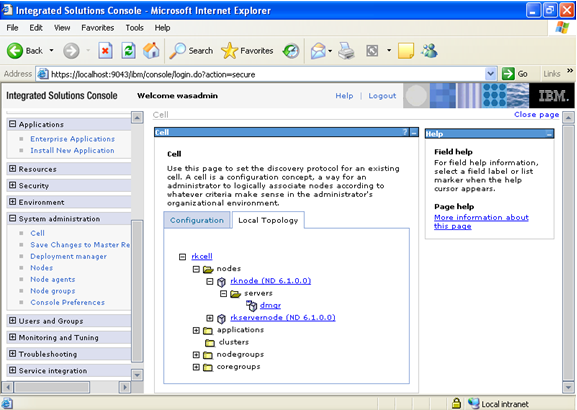The width and height of the screenshot is (577, 410).
Task: Click the clusters folder icon
Action: tap(210, 343)
